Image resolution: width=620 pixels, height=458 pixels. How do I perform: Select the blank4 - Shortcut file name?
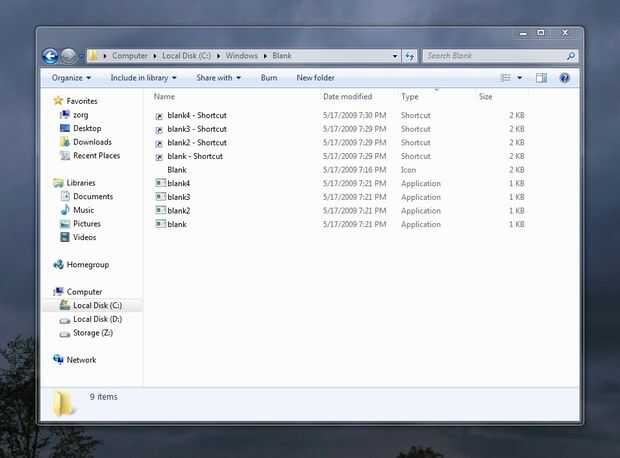197,115
